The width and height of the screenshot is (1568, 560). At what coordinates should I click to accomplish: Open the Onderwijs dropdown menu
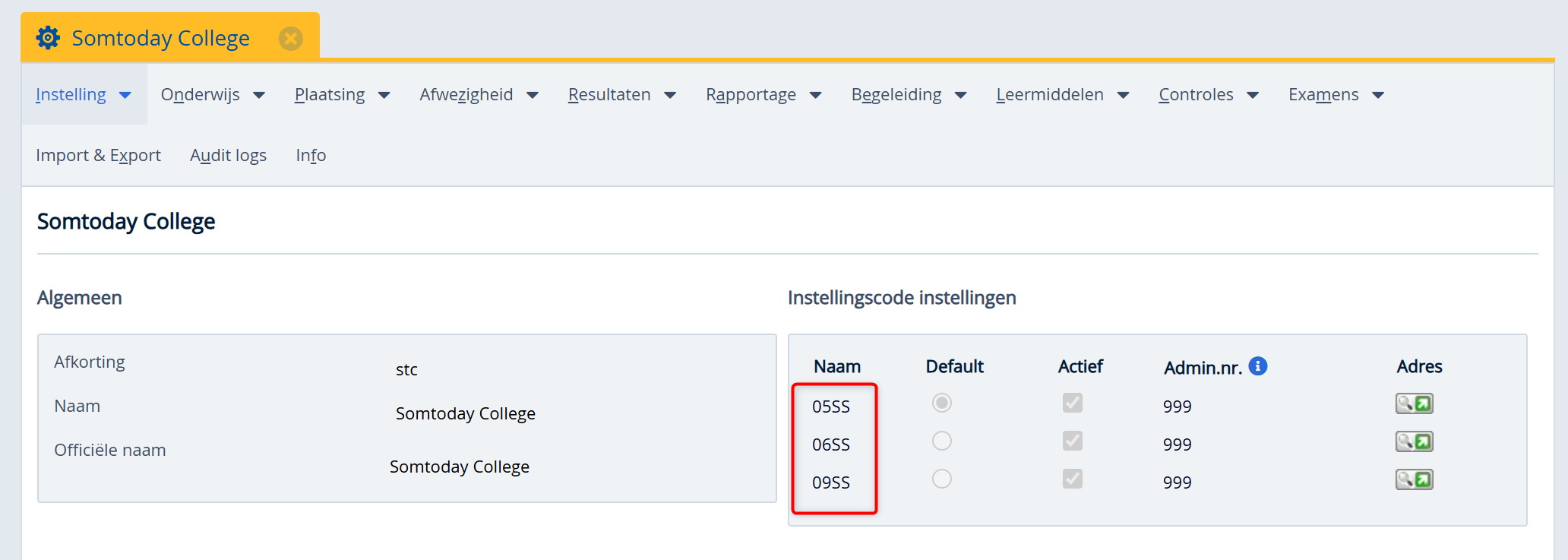point(213,94)
